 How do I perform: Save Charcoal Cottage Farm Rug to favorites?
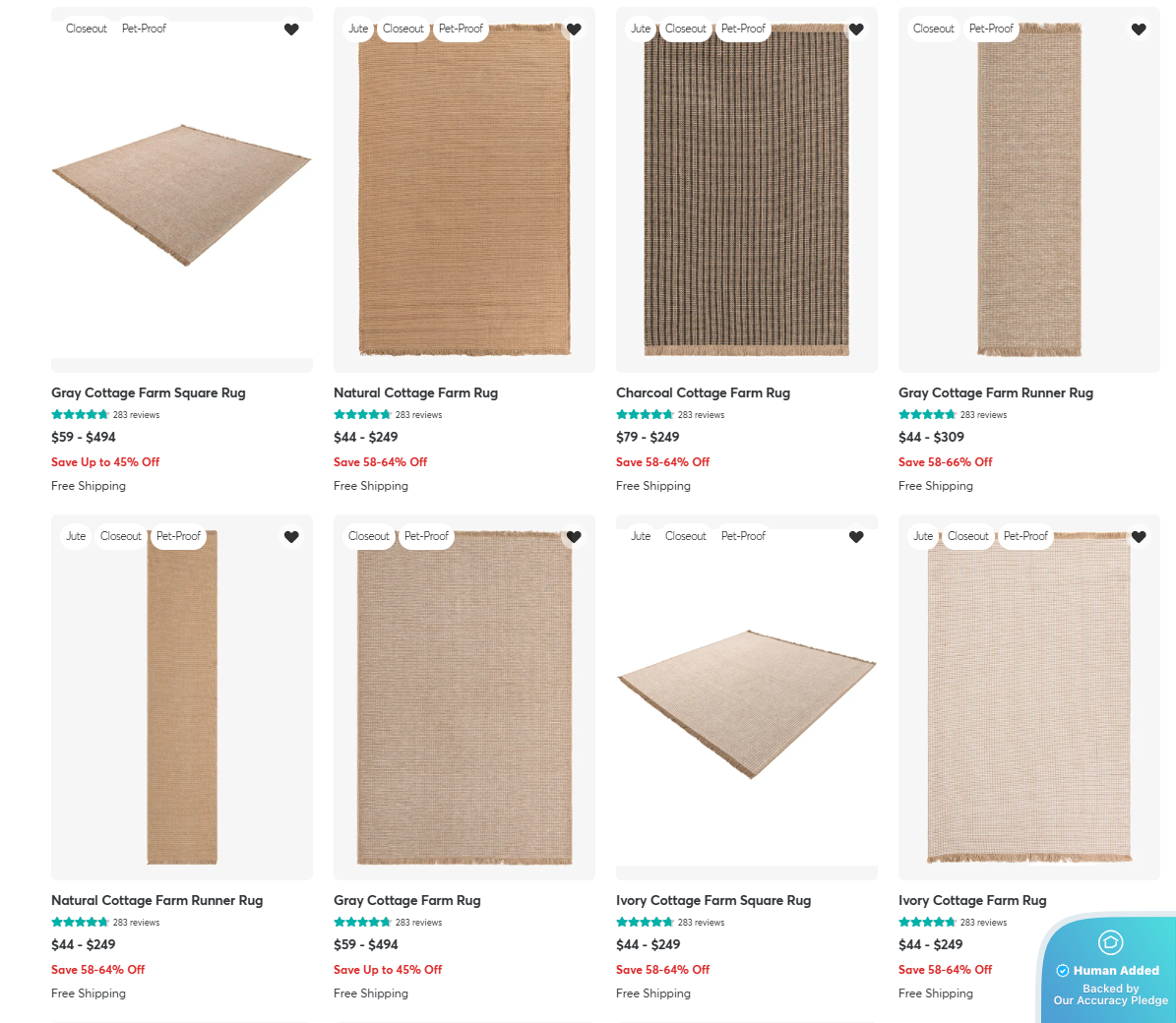(x=856, y=30)
